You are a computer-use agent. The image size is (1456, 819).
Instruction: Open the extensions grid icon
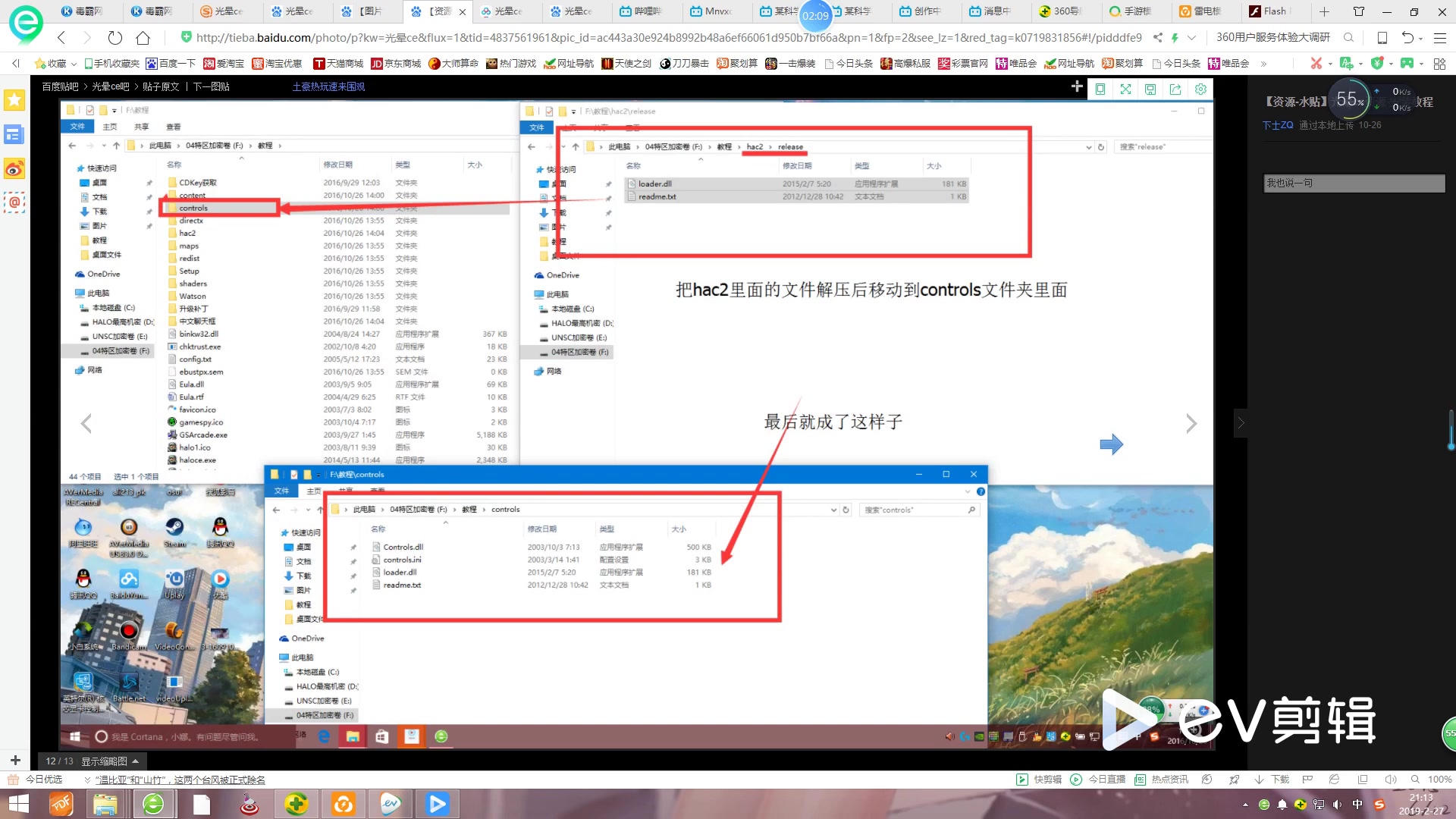[x=1439, y=64]
